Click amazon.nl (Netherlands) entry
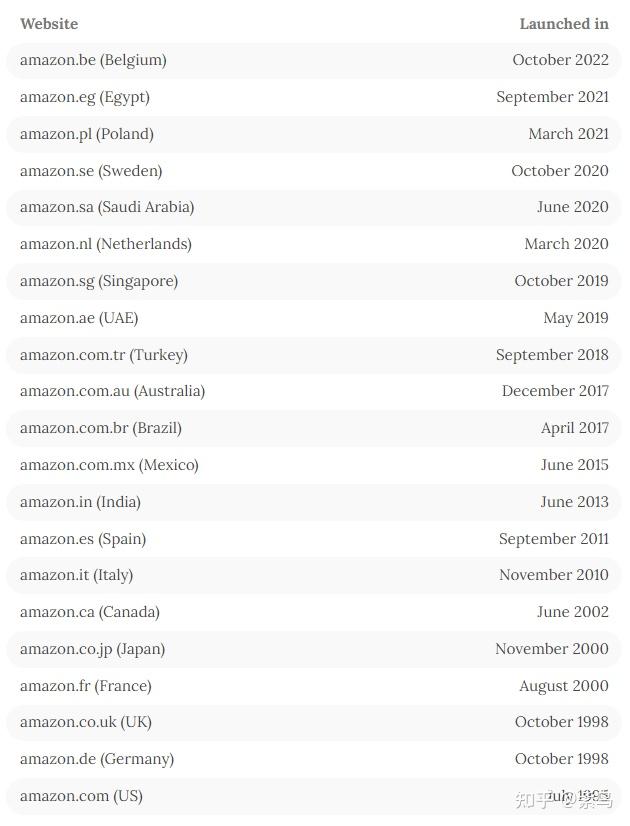The height and width of the screenshot is (826, 630). coord(105,244)
